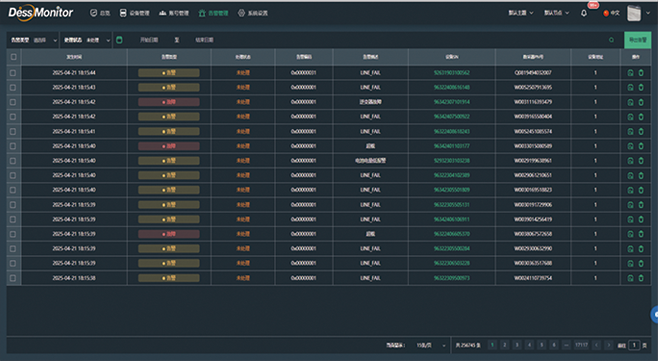Open the default node dropdown in the header
Viewport: 658px width, 361px height.
[x=556, y=13]
